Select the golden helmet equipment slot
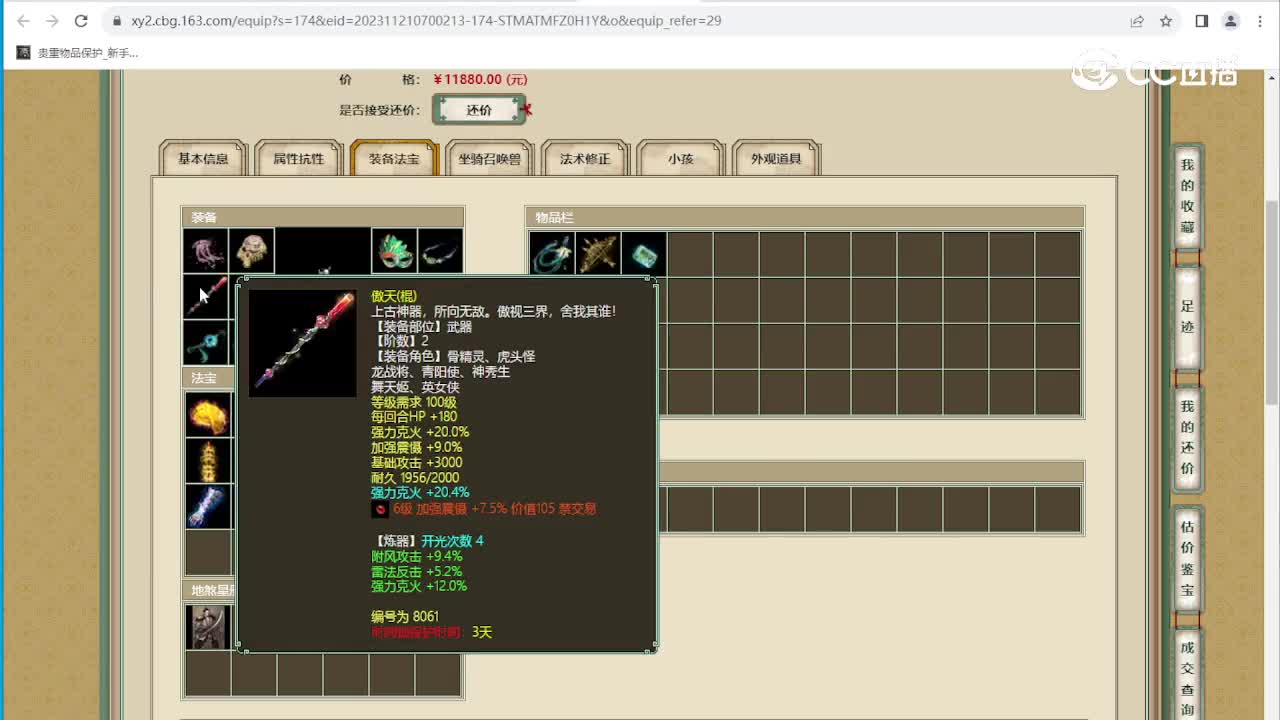The height and width of the screenshot is (720, 1280). (x=251, y=251)
